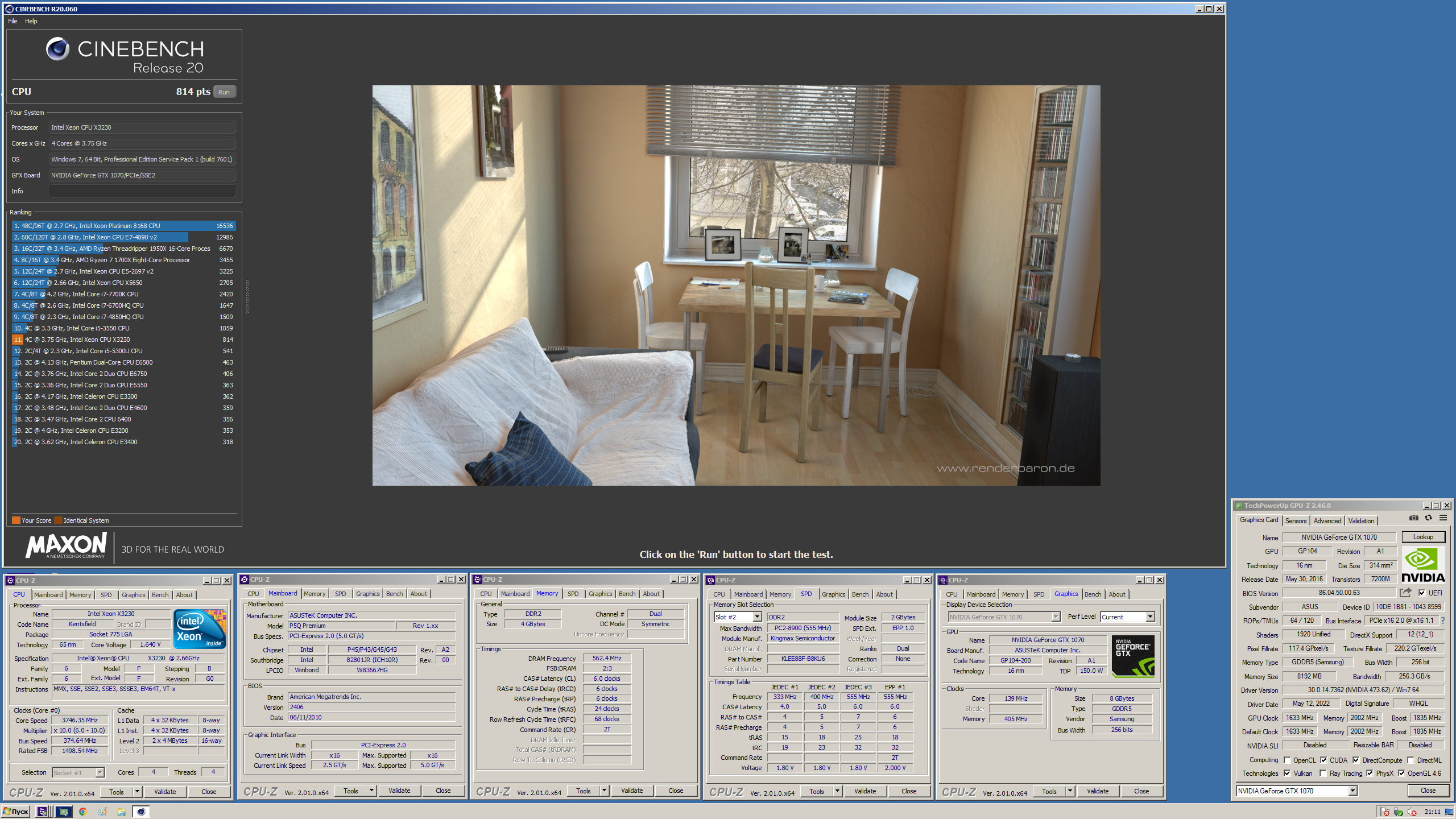Toggle the OpenGL 4.6 checkbox
Screen dimensions: 1456x819
pos(1401,773)
